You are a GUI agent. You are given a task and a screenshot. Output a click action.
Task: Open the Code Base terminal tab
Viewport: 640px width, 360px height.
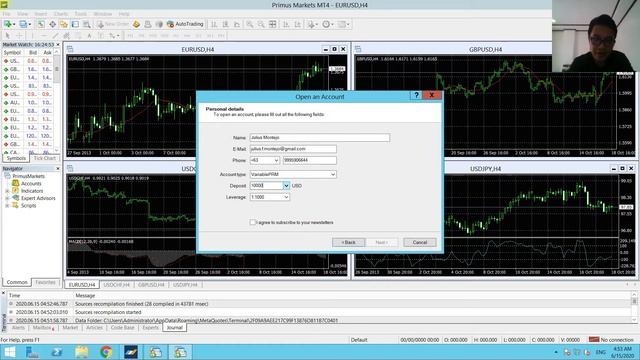pos(122,328)
